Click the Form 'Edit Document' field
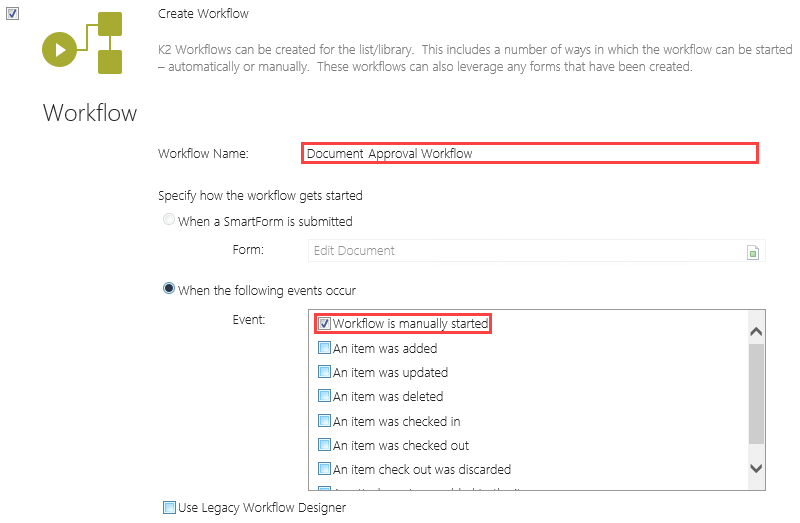Viewport: 800px width, 523px height. coord(527,251)
